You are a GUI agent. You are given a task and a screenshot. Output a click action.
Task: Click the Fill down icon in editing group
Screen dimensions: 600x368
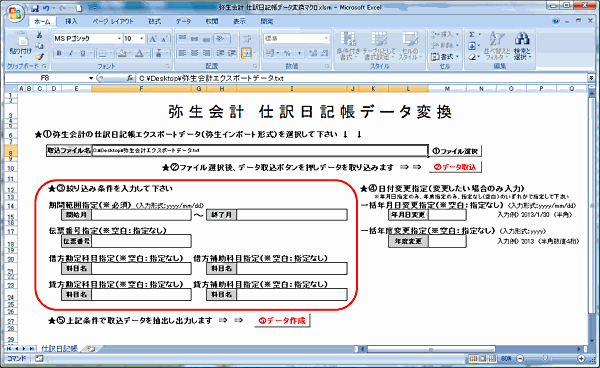point(473,46)
